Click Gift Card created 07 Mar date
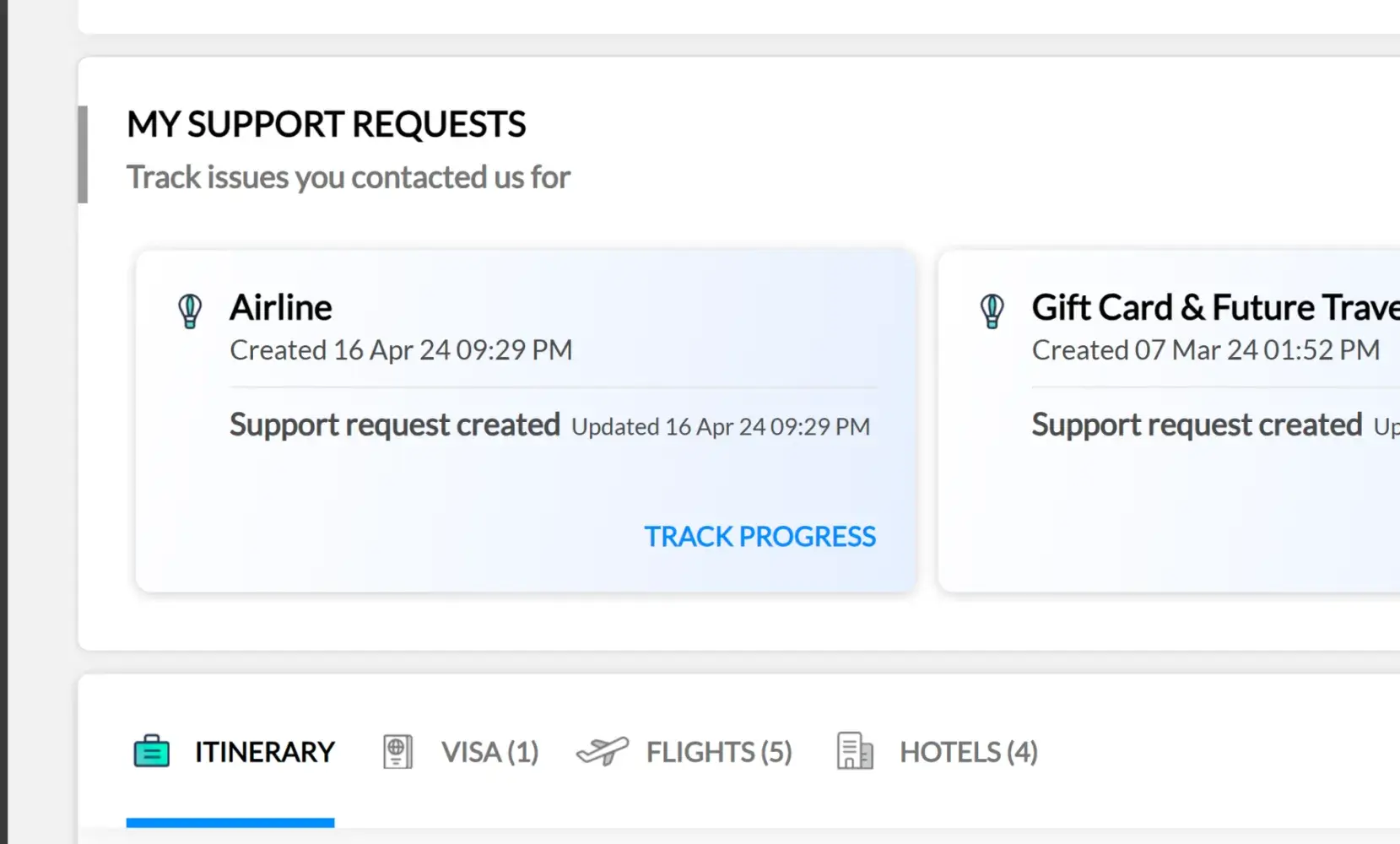1400x844 pixels. click(1205, 349)
